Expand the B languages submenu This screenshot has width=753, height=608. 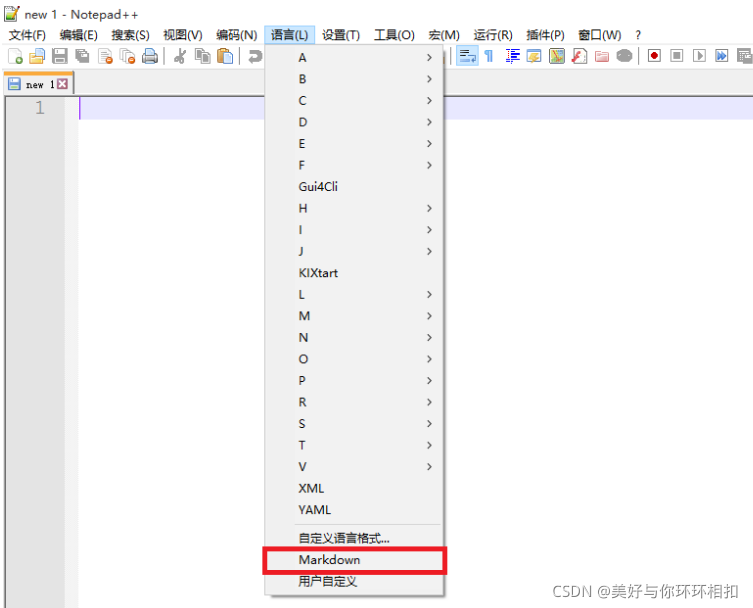(354, 79)
